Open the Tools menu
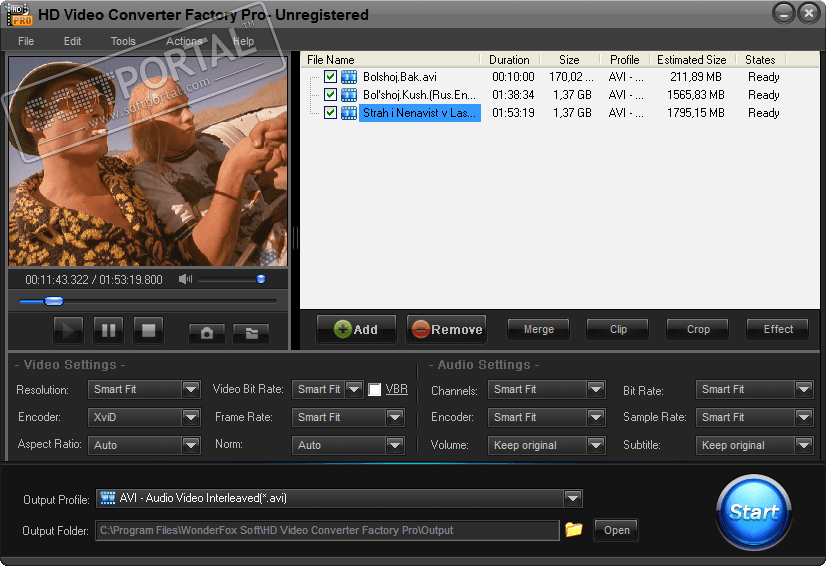The image size is (826, 566). (x=123, y=41)
